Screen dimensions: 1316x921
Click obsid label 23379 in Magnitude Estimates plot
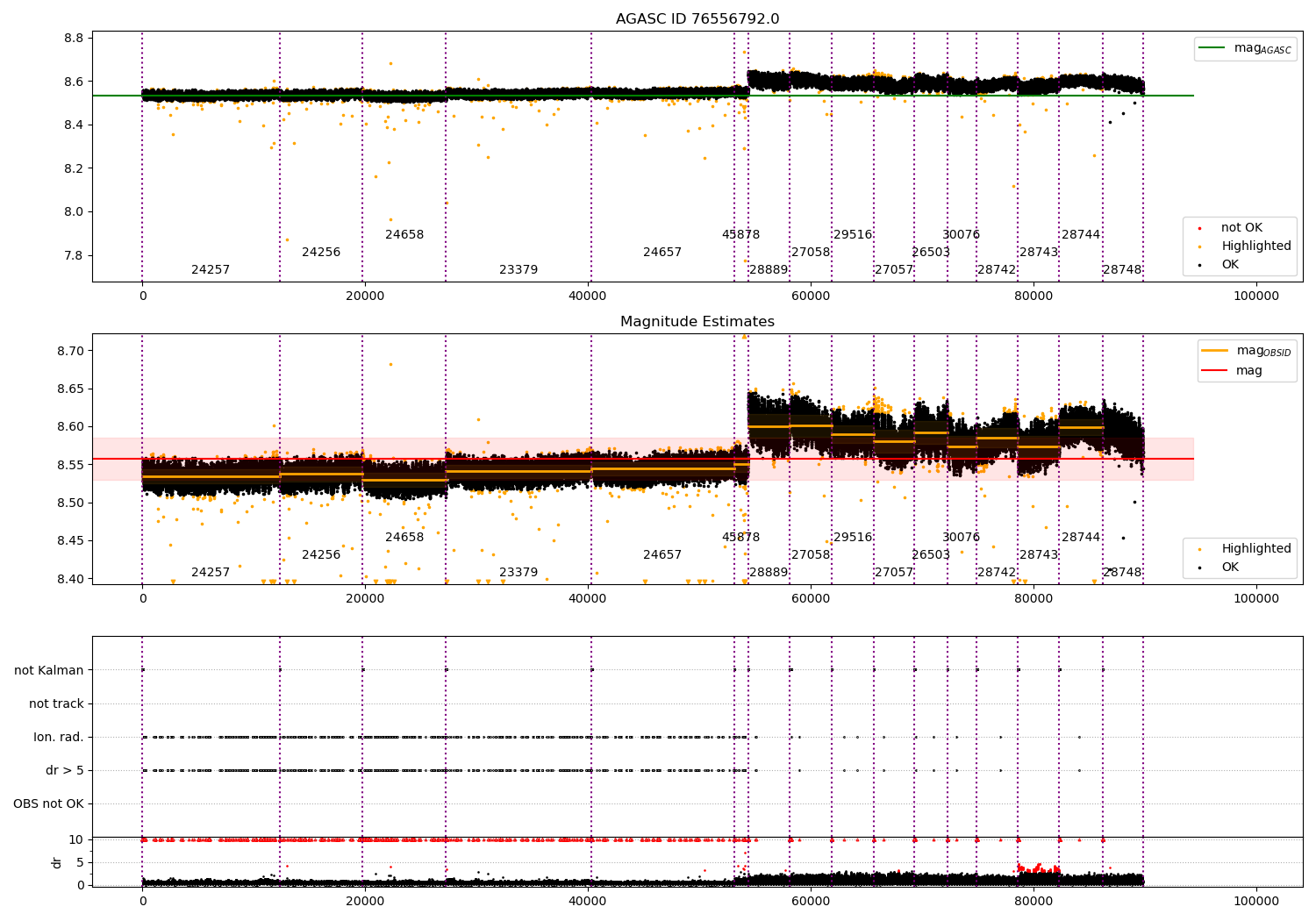point(519,572)
